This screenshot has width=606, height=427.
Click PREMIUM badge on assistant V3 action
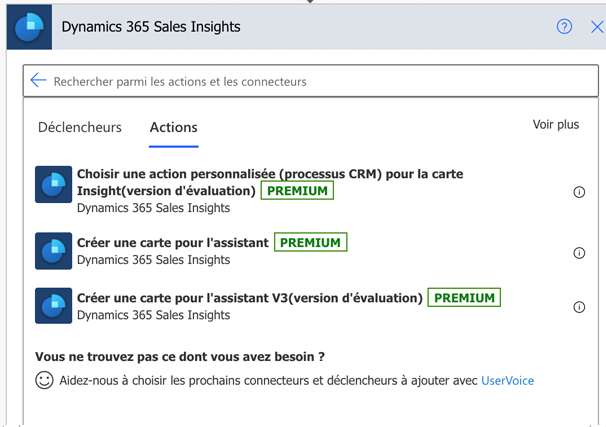click(x=464, y=298)
